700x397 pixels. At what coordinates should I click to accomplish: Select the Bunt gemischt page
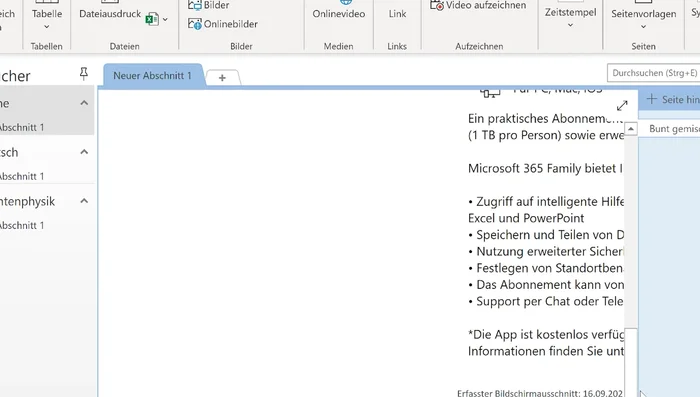(x=669, y=129)
